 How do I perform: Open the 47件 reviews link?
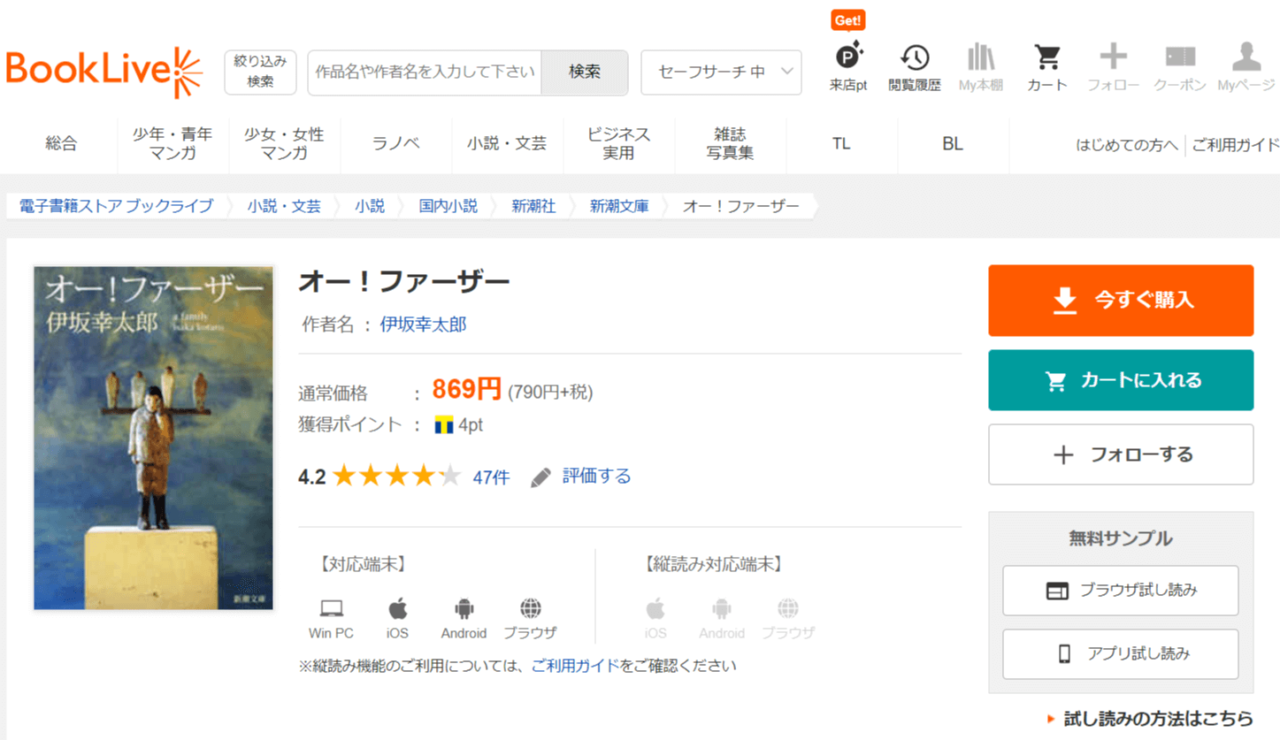click(491, 477)
